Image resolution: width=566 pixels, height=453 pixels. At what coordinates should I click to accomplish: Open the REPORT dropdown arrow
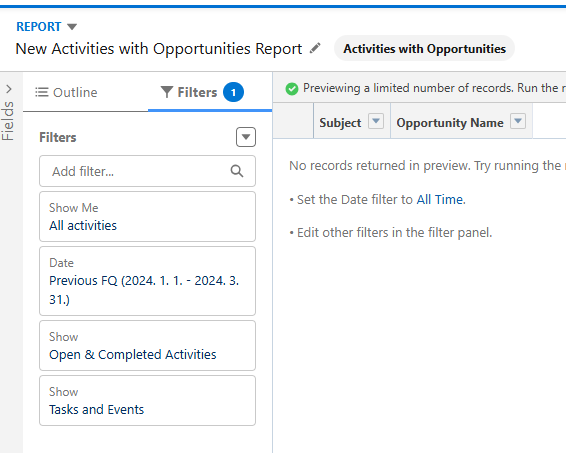click(72, 27)
